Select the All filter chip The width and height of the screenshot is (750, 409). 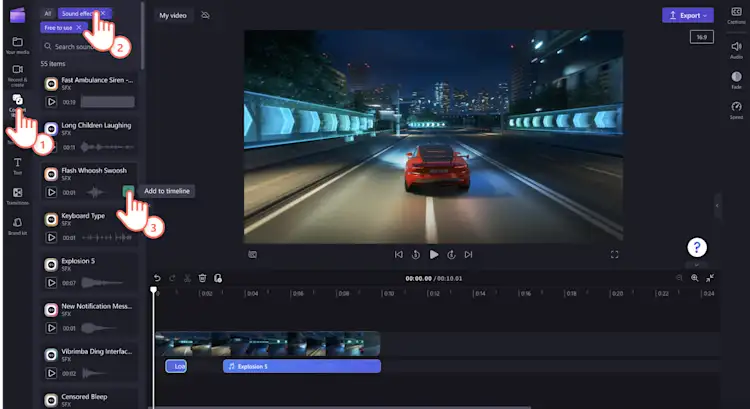coord(47,13)
